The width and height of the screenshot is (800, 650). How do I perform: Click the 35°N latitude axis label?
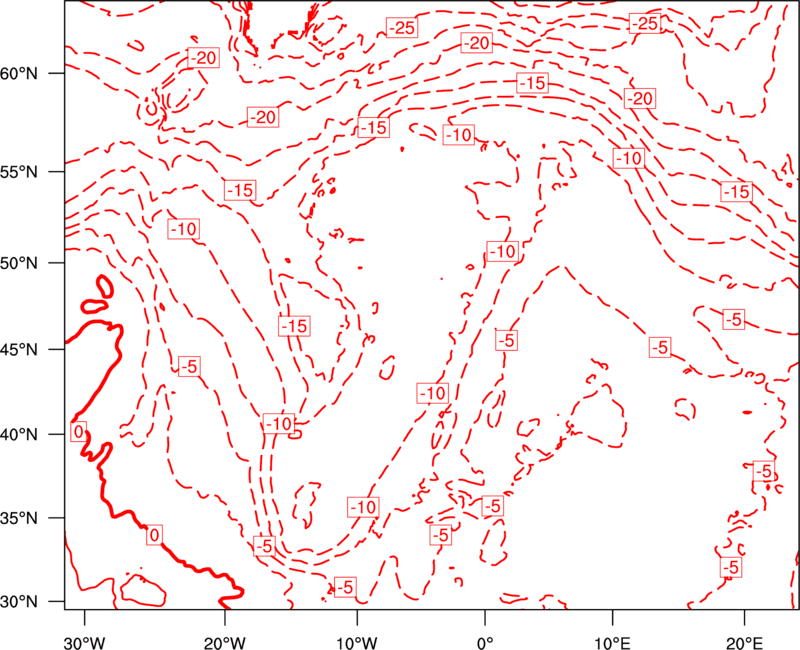[19, 518]
